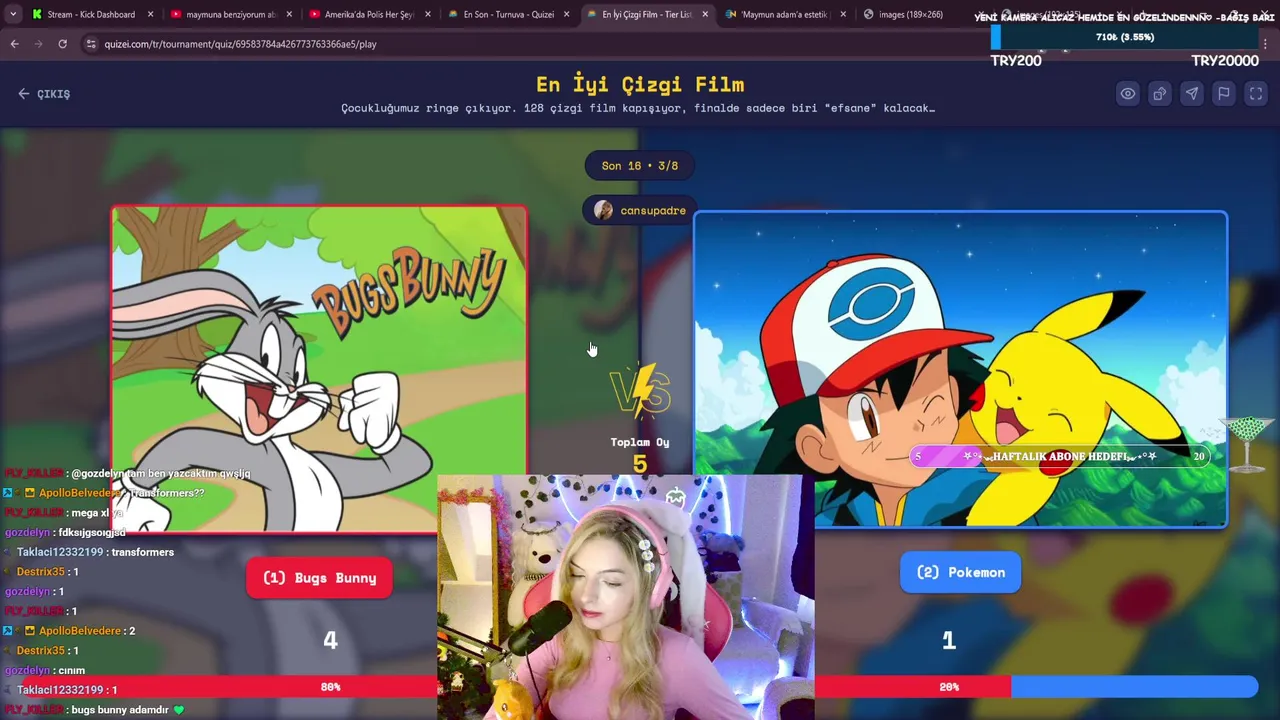Click the streamer webcam overlay

pos(626,598)
